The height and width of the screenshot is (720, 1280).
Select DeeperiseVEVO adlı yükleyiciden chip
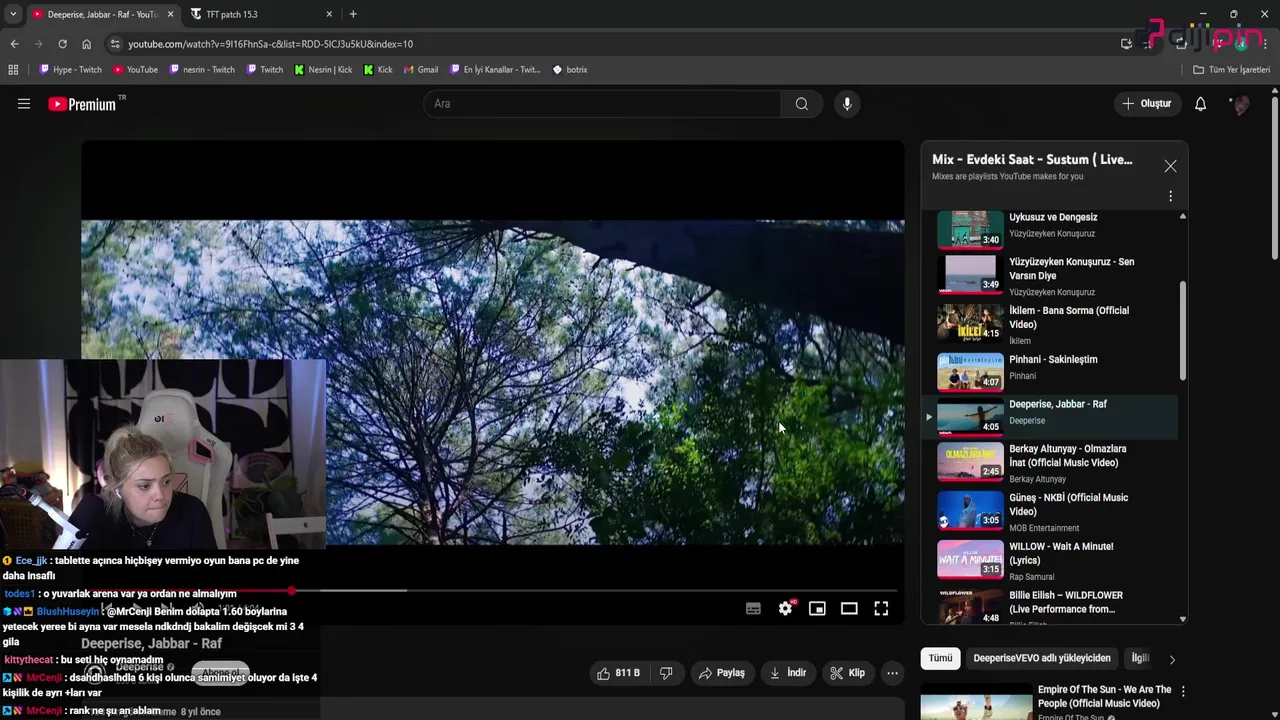(x=1042, y=658)
